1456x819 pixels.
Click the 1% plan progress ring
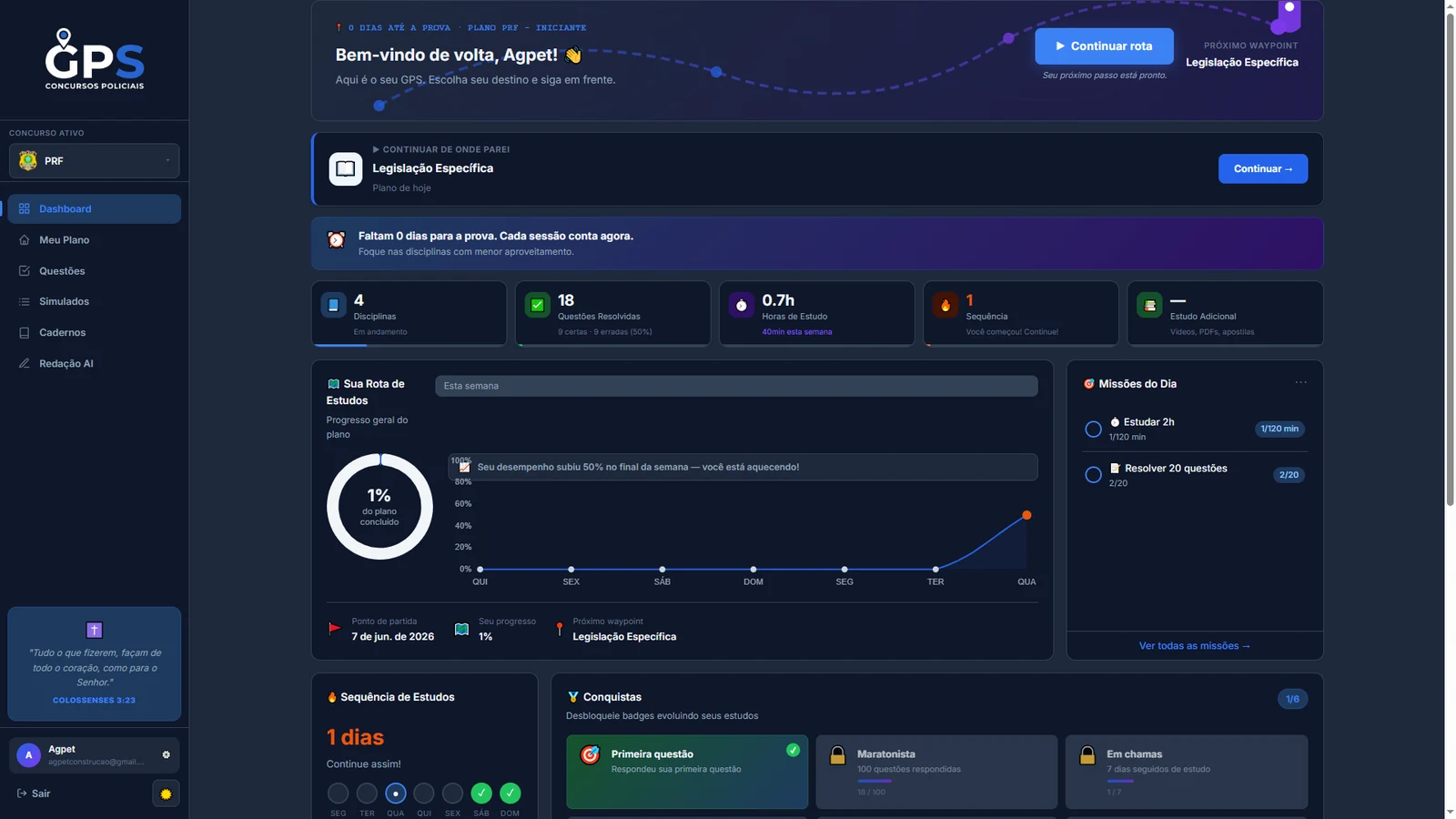(379, 507)
